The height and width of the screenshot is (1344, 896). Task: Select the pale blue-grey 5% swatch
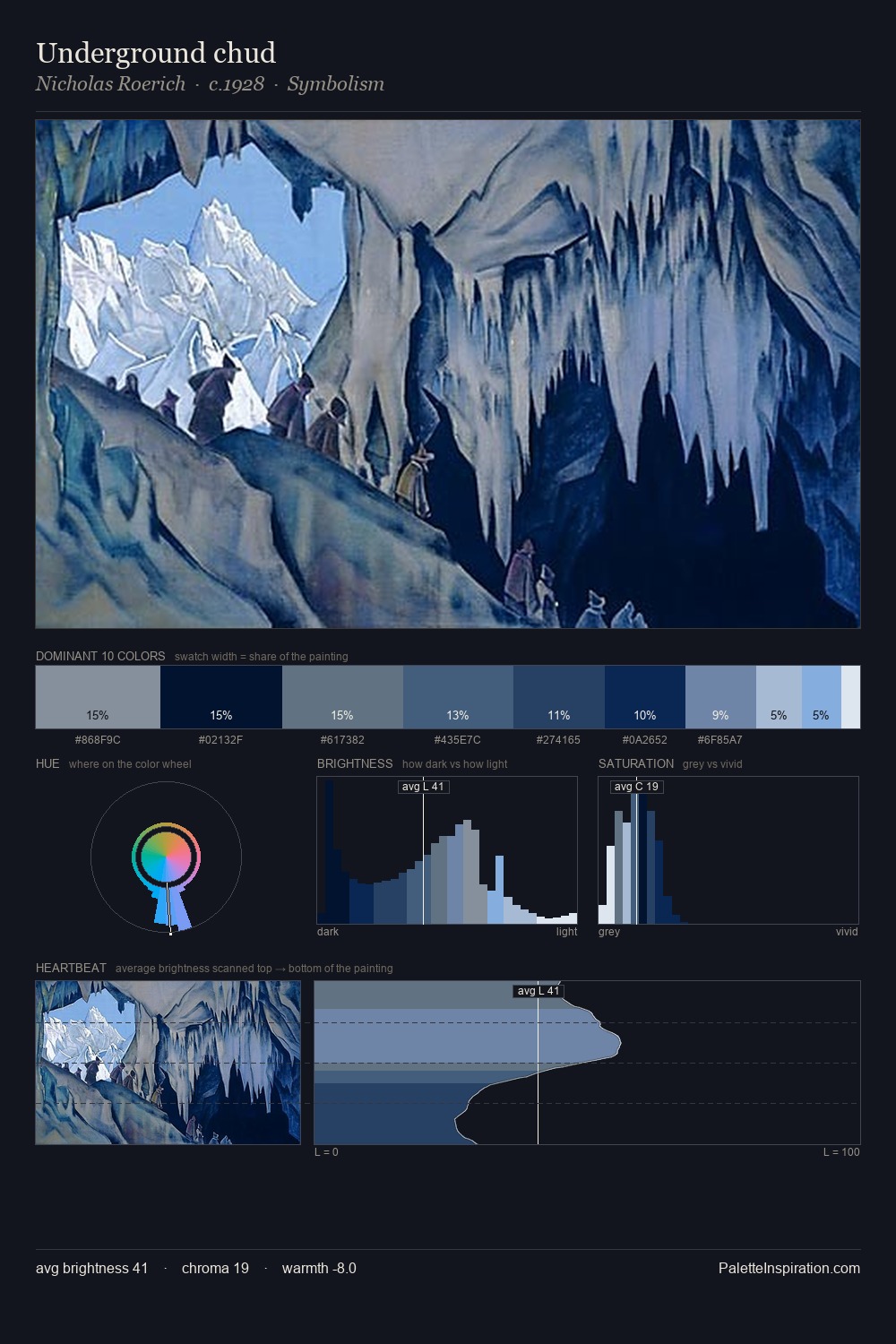(779, 697)
